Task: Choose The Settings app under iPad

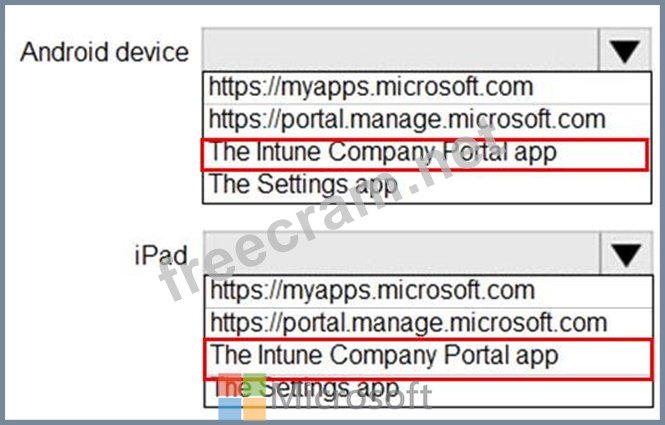Action: [x=429, y=393]
